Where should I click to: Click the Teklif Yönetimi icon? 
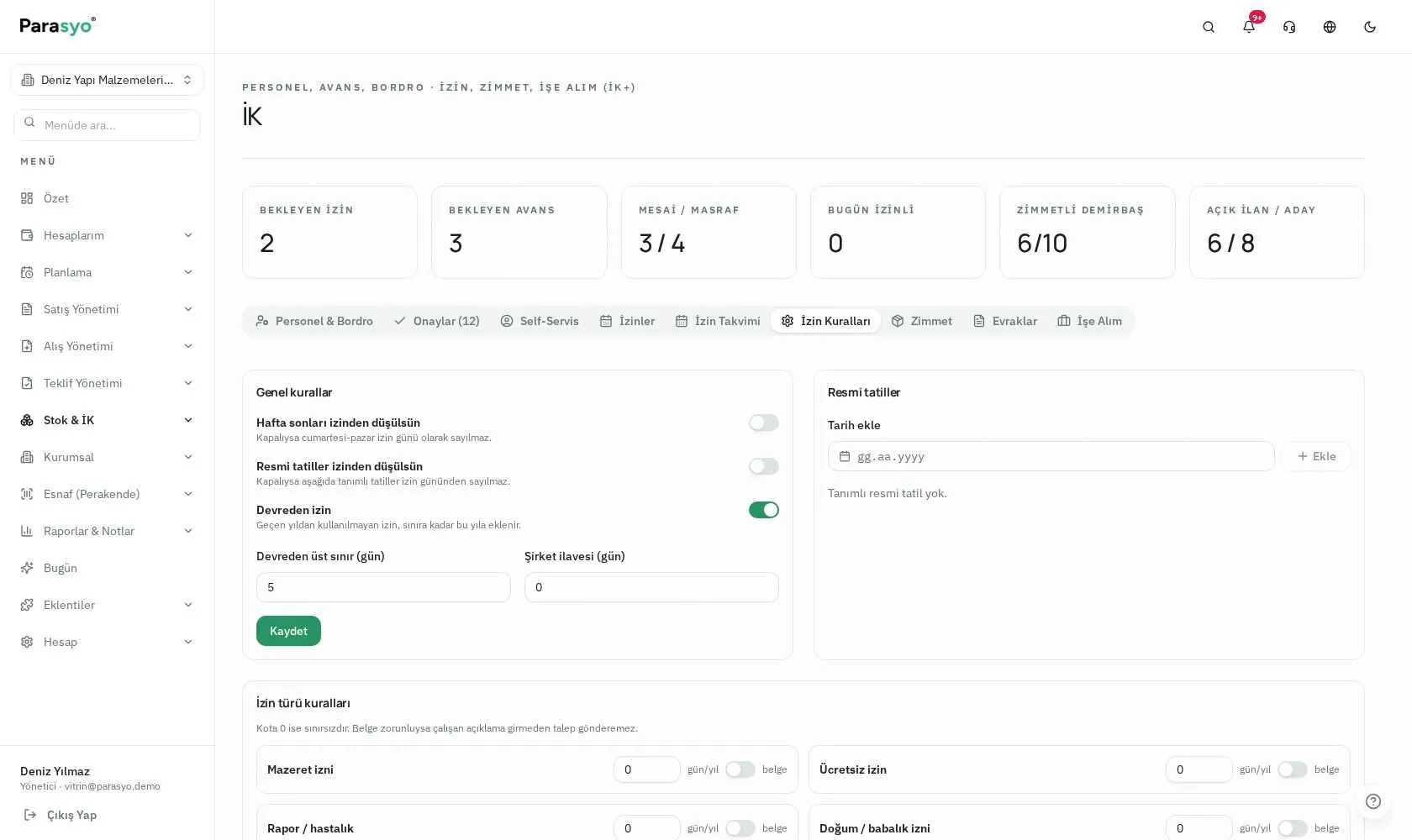tap(27, 383)
